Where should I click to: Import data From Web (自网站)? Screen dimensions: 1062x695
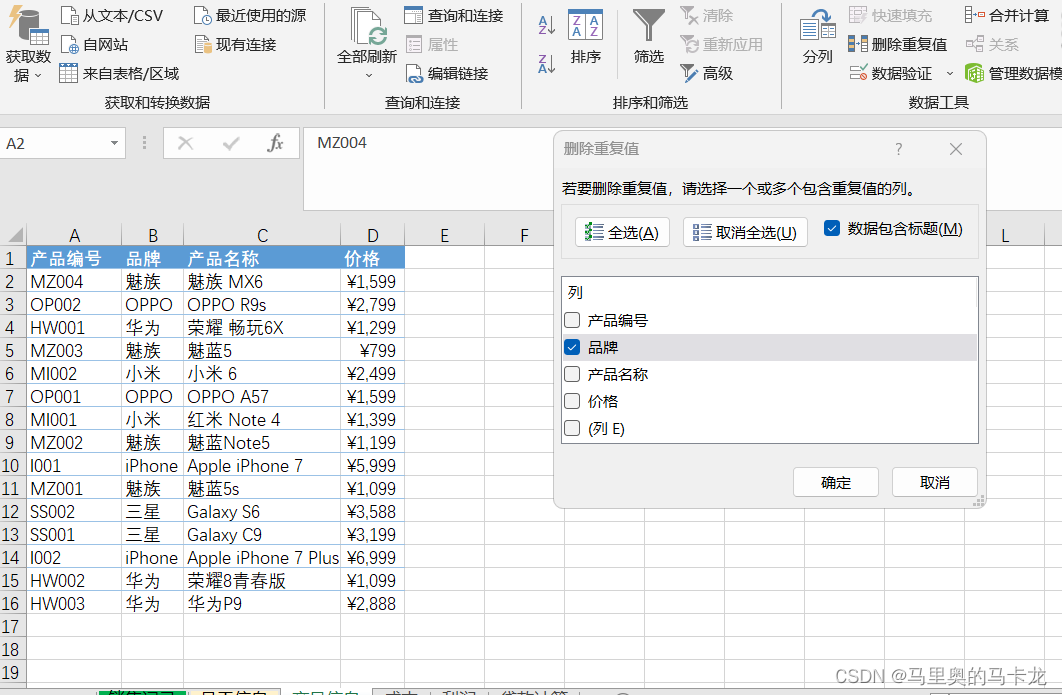click(x=94, y=45)
